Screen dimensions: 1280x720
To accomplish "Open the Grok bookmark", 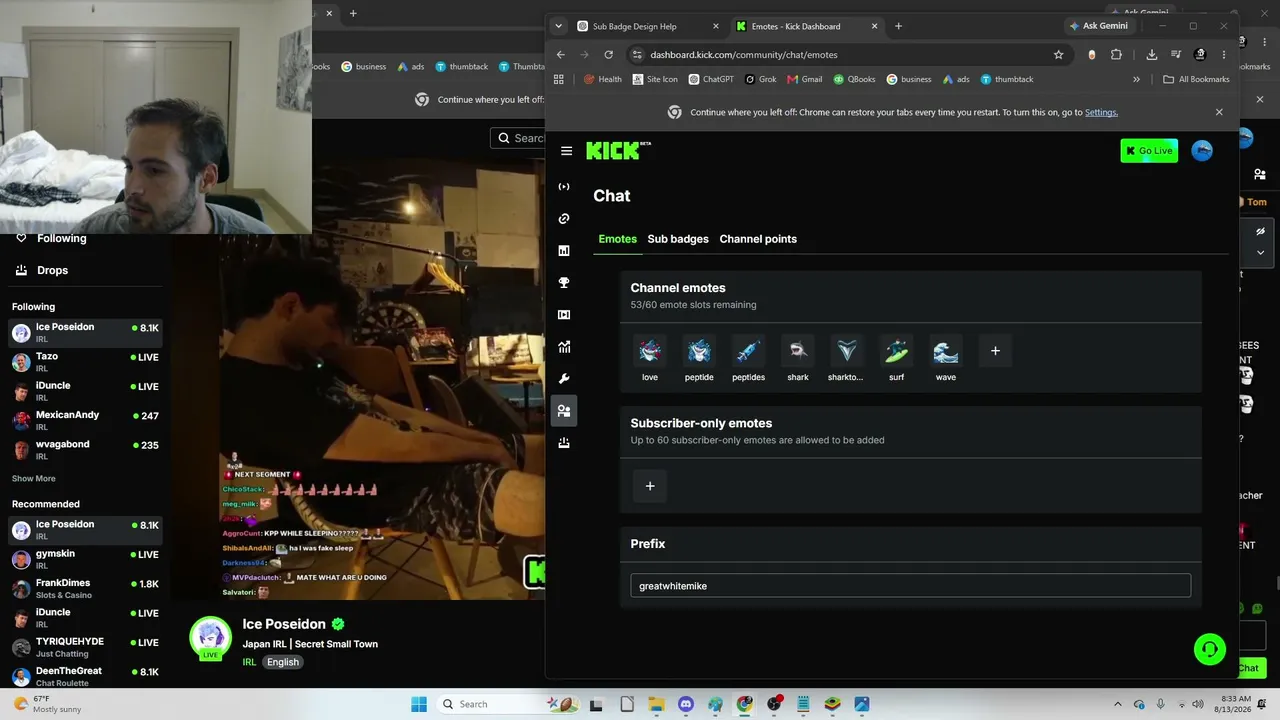I will point(761,79).
